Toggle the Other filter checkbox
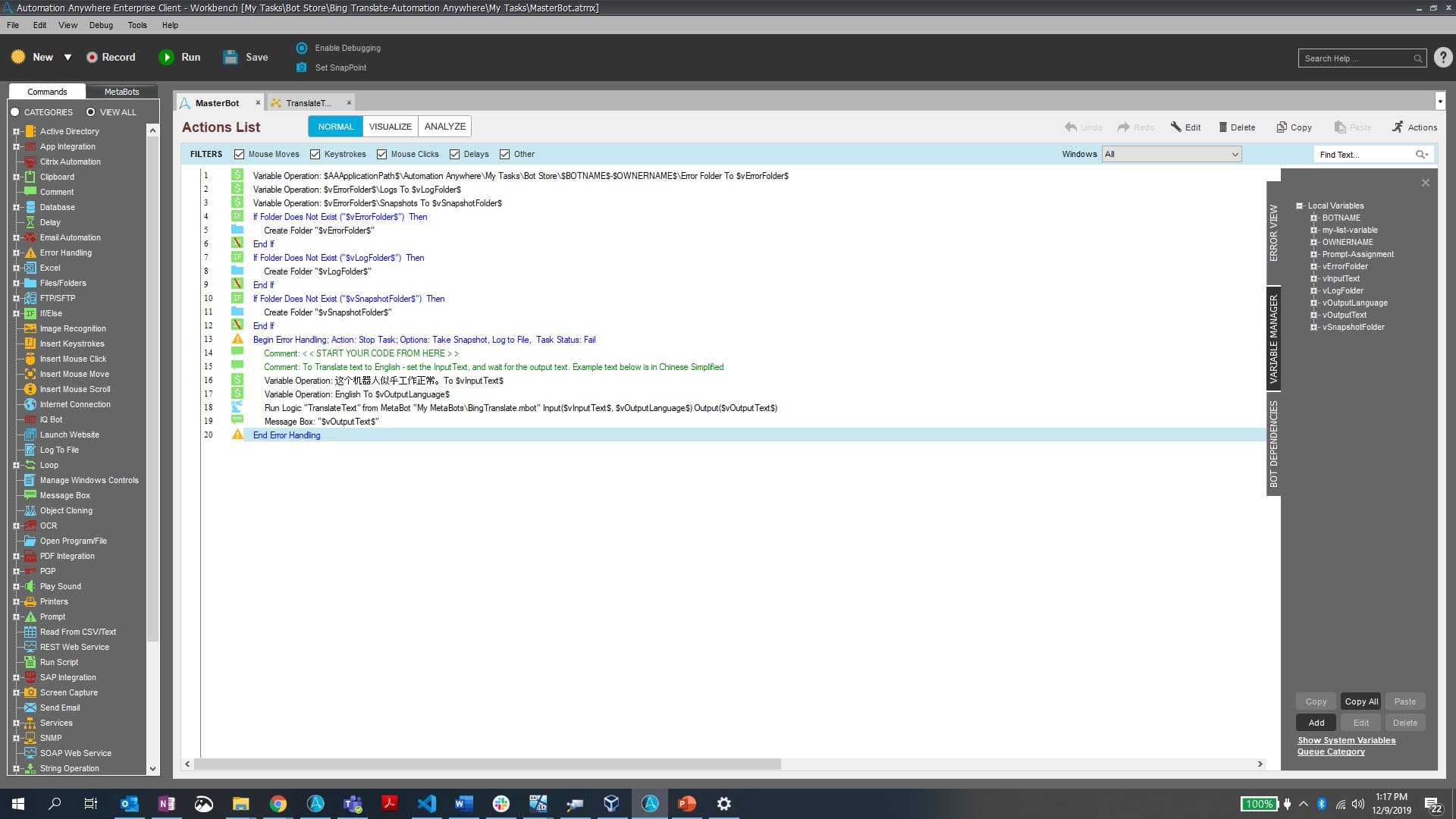Image resolution: width=1456 pixels, height=819 pixels. pos(504,155)
